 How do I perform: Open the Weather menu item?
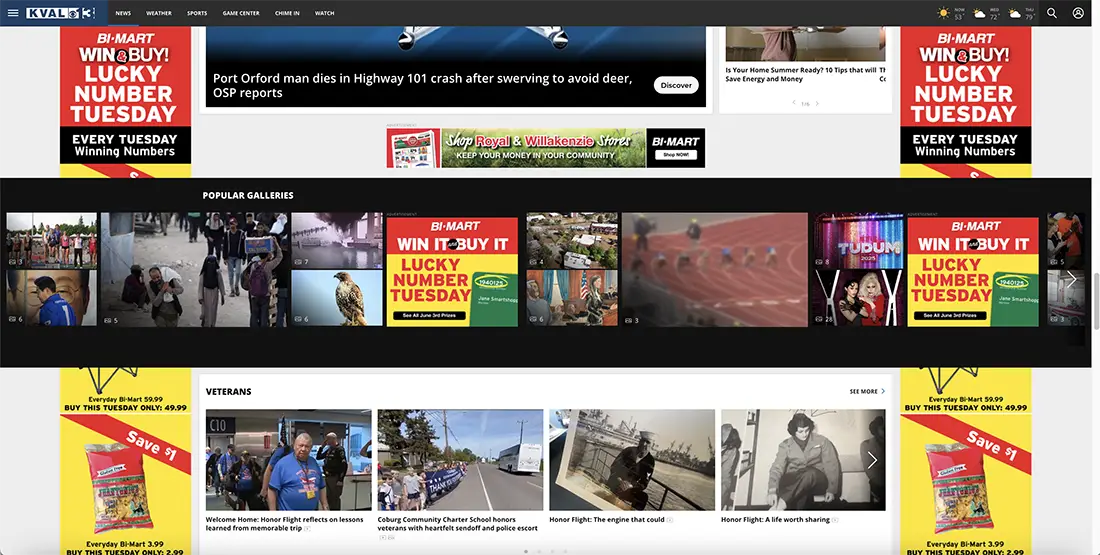159,13
